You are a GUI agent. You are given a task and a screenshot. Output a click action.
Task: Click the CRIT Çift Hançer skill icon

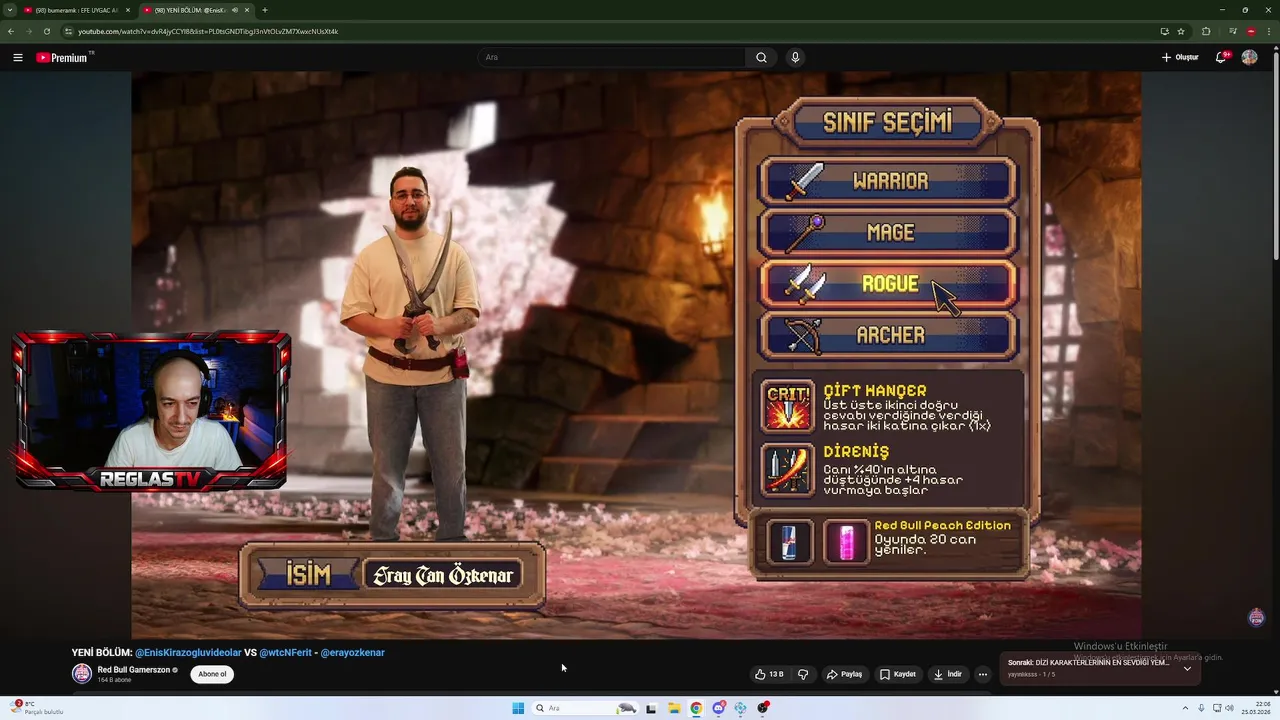pos(788,406)
